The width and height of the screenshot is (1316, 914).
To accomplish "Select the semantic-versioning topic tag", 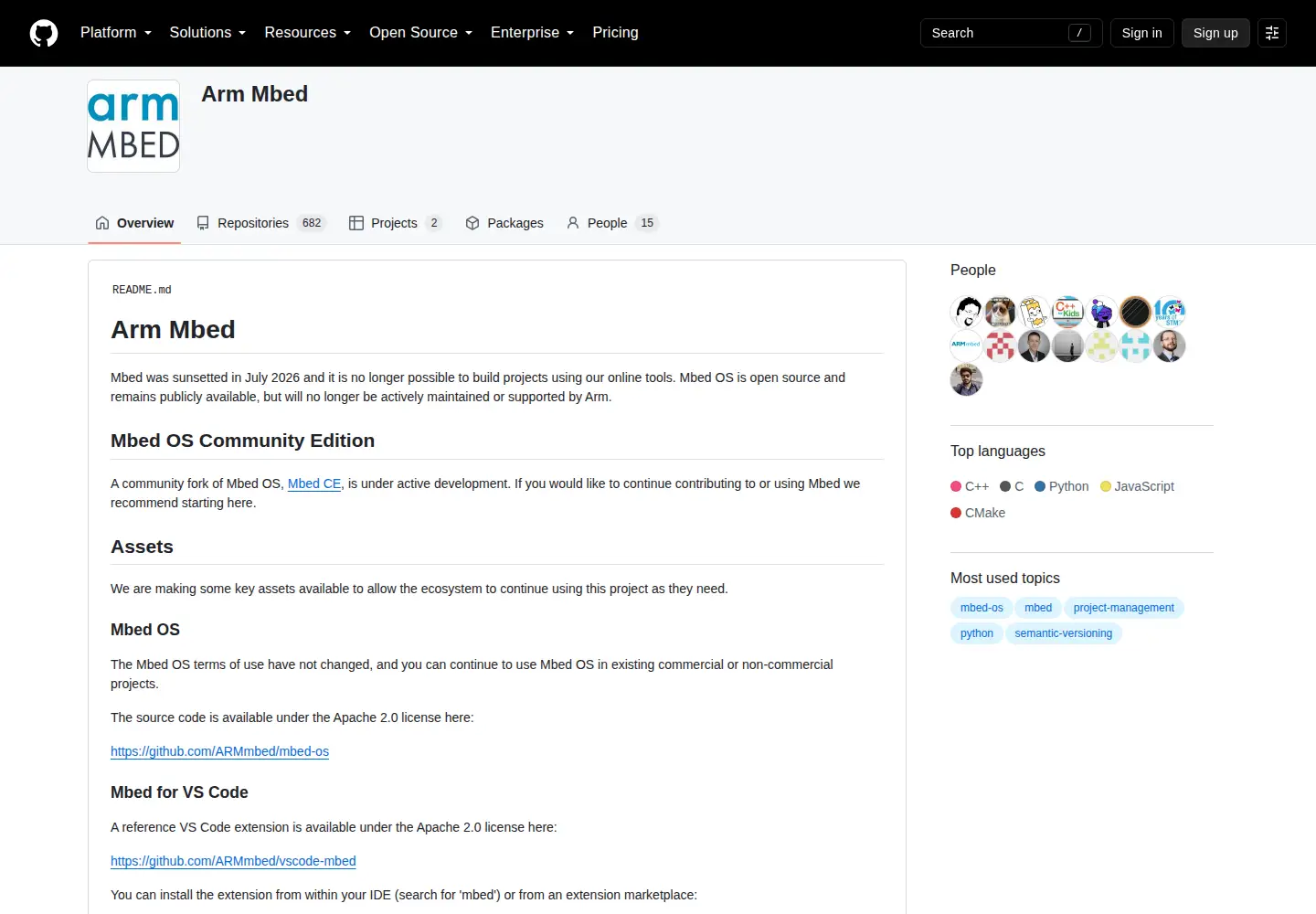I will [x=1064, y=633].
